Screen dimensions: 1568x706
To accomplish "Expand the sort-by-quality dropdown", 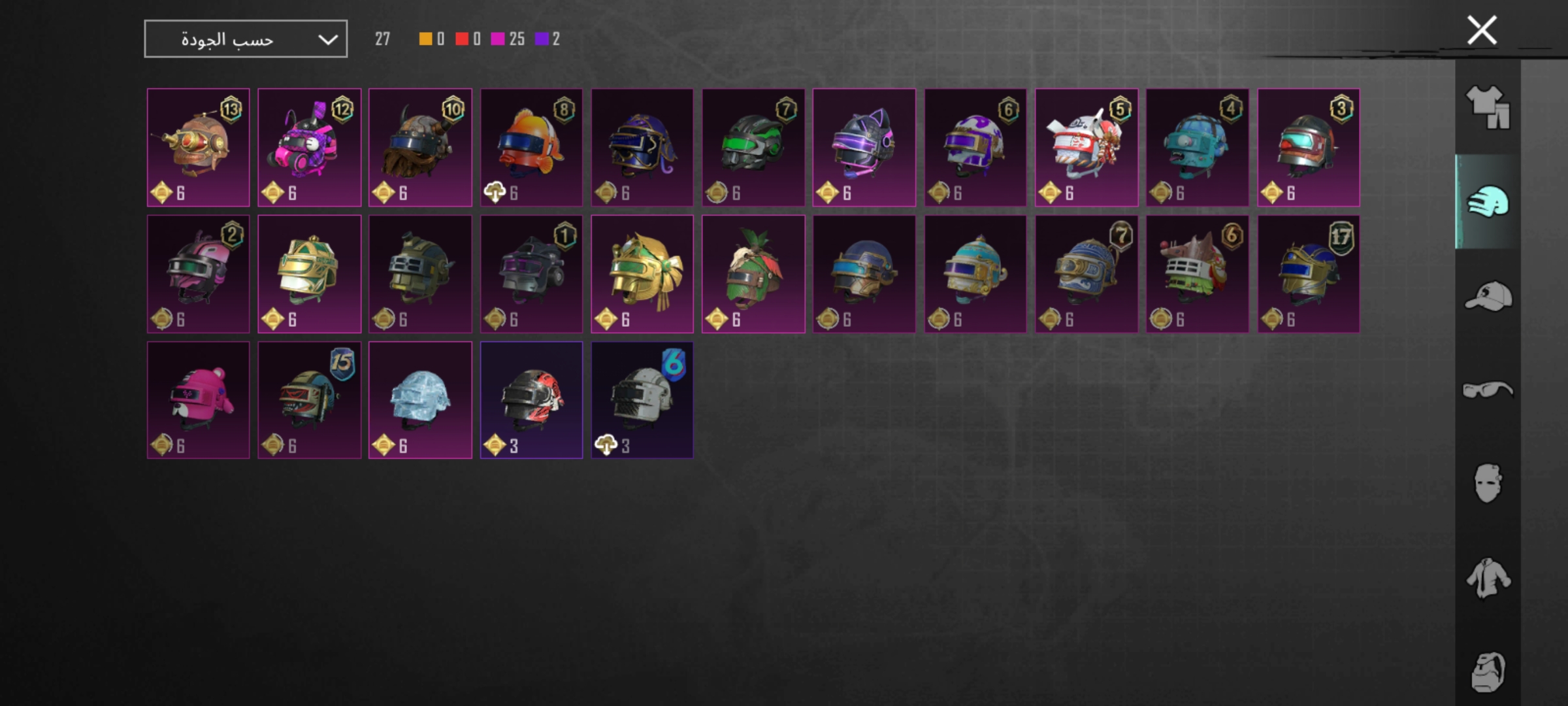I will click(246, 39).
